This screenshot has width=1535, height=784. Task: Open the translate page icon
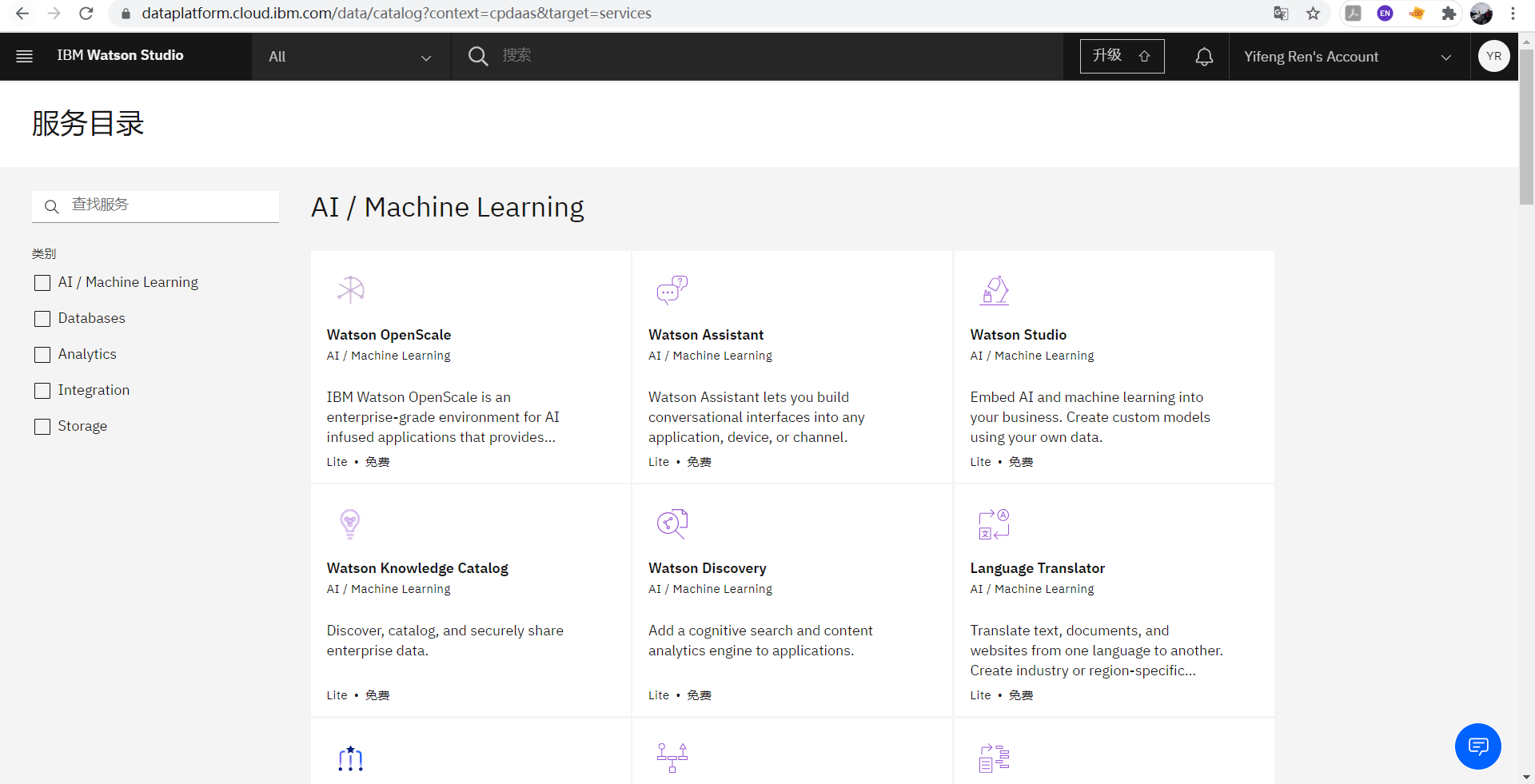[1281, 13]
